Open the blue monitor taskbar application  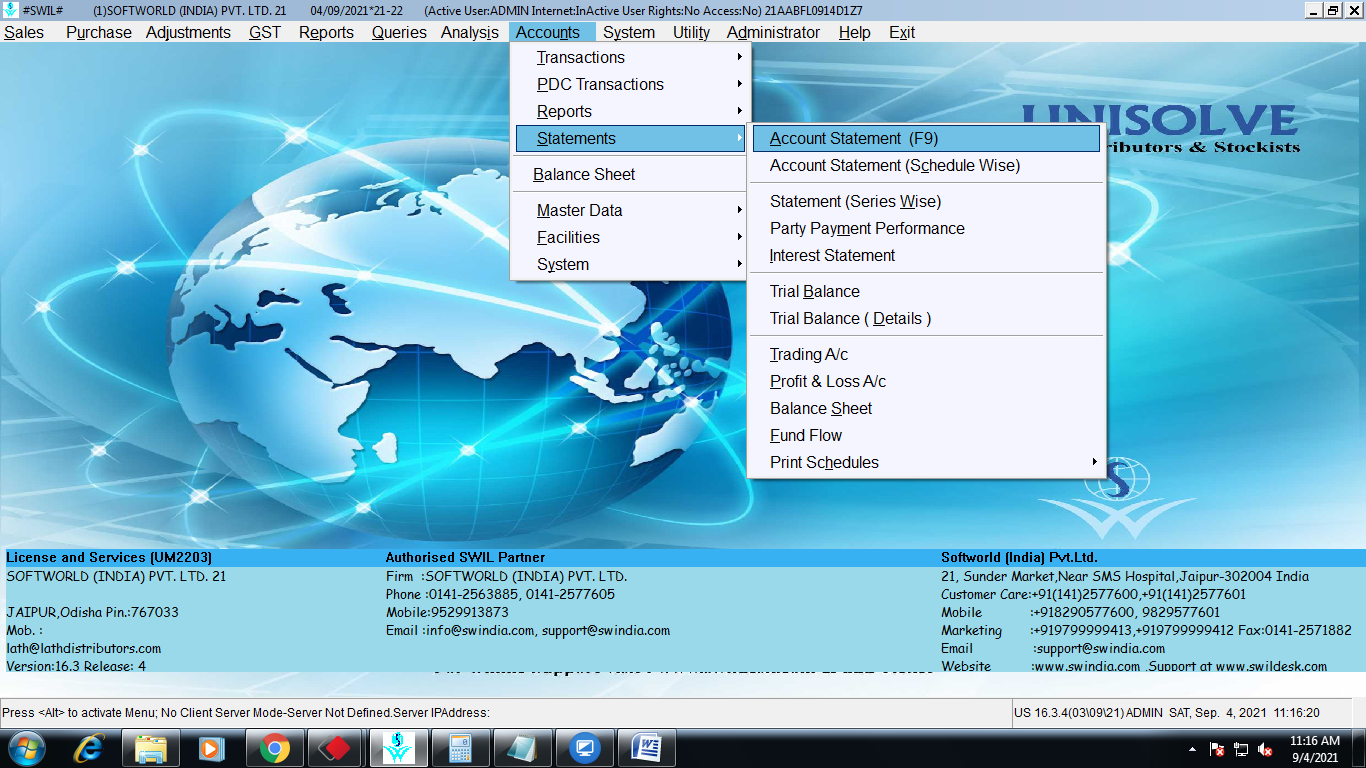coord(584,748)
